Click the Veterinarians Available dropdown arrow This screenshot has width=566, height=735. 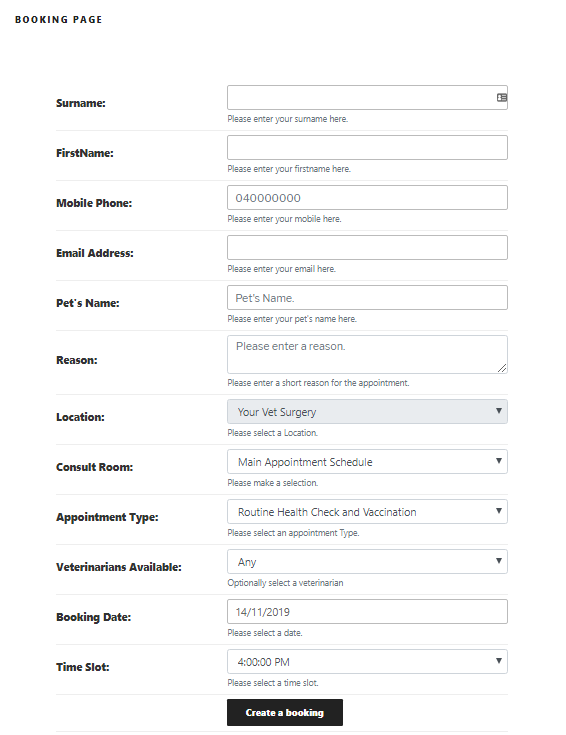[499, 561]
